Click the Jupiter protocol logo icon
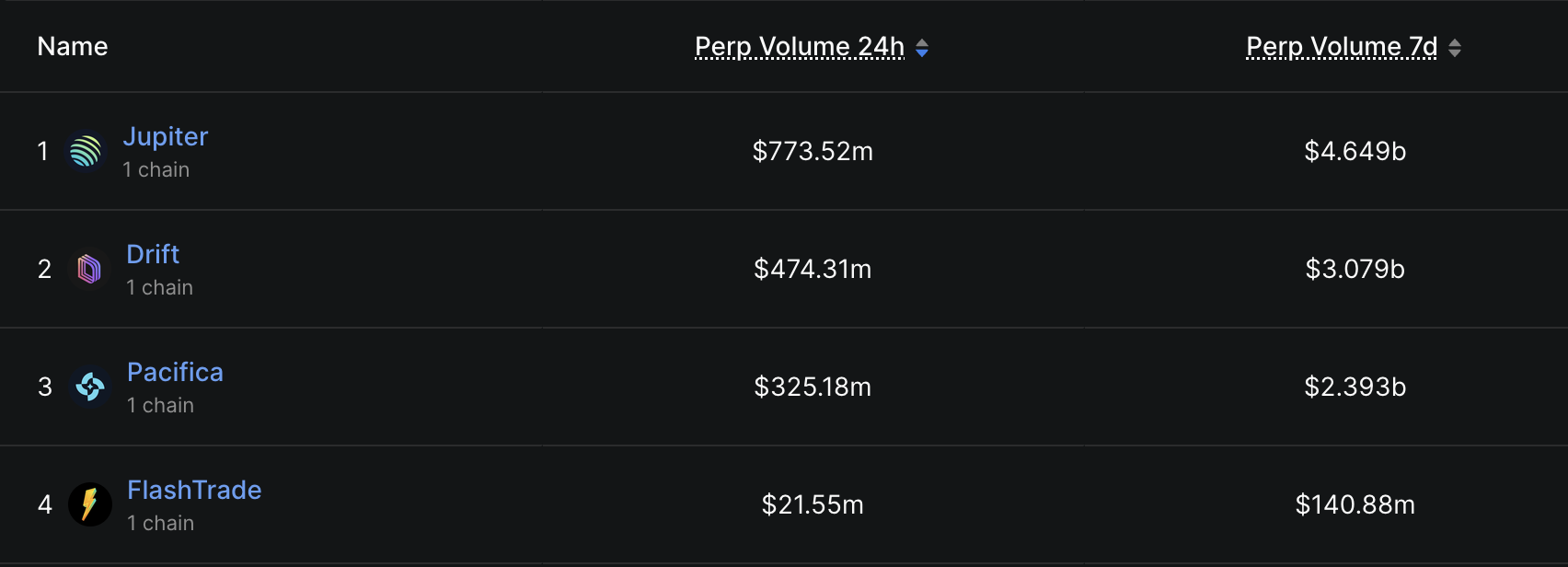Image resolution: width=1568 pixels, height=567 pixels. point(86,151)
